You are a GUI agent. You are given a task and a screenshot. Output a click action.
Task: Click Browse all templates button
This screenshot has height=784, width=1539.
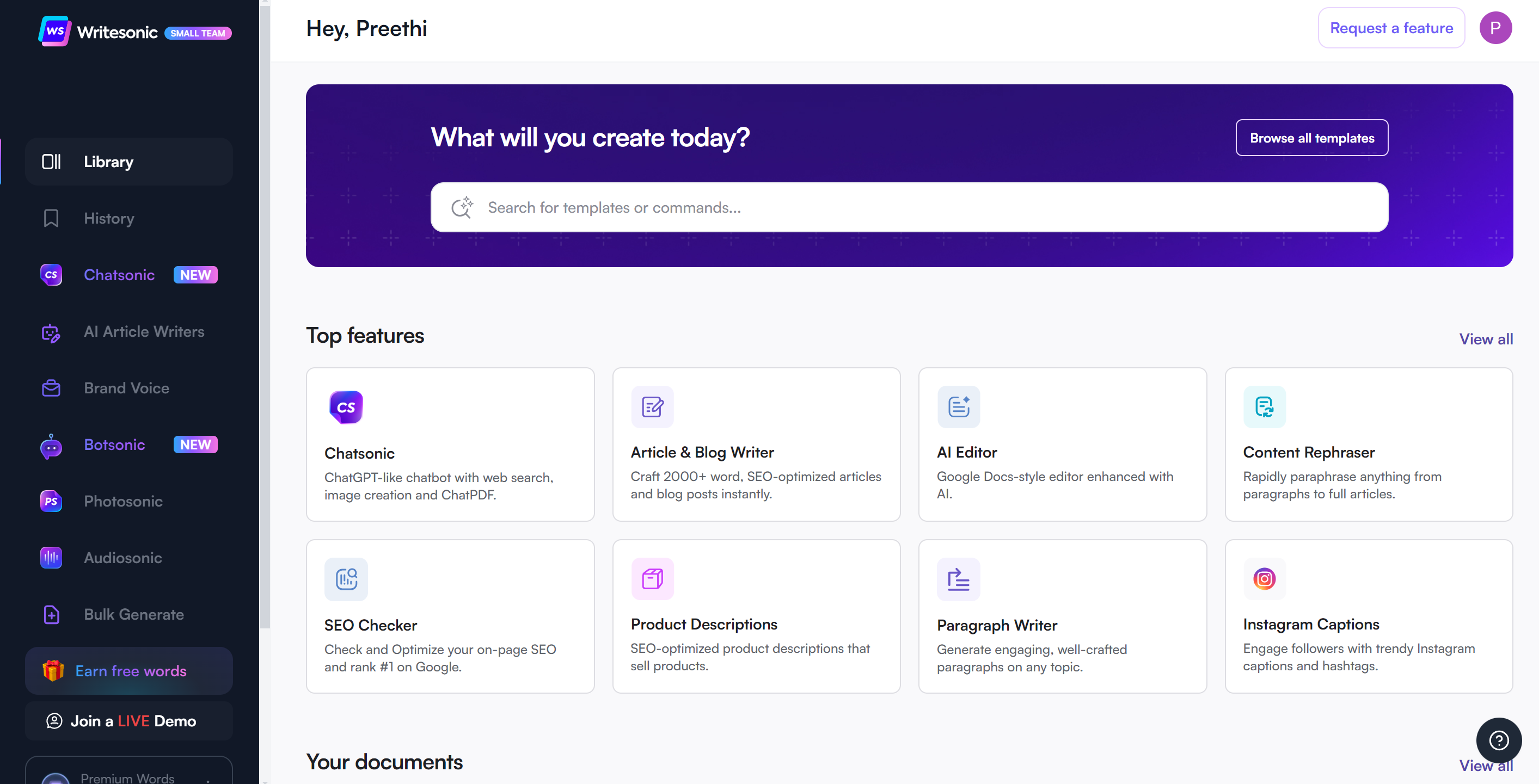point(1311,138)
